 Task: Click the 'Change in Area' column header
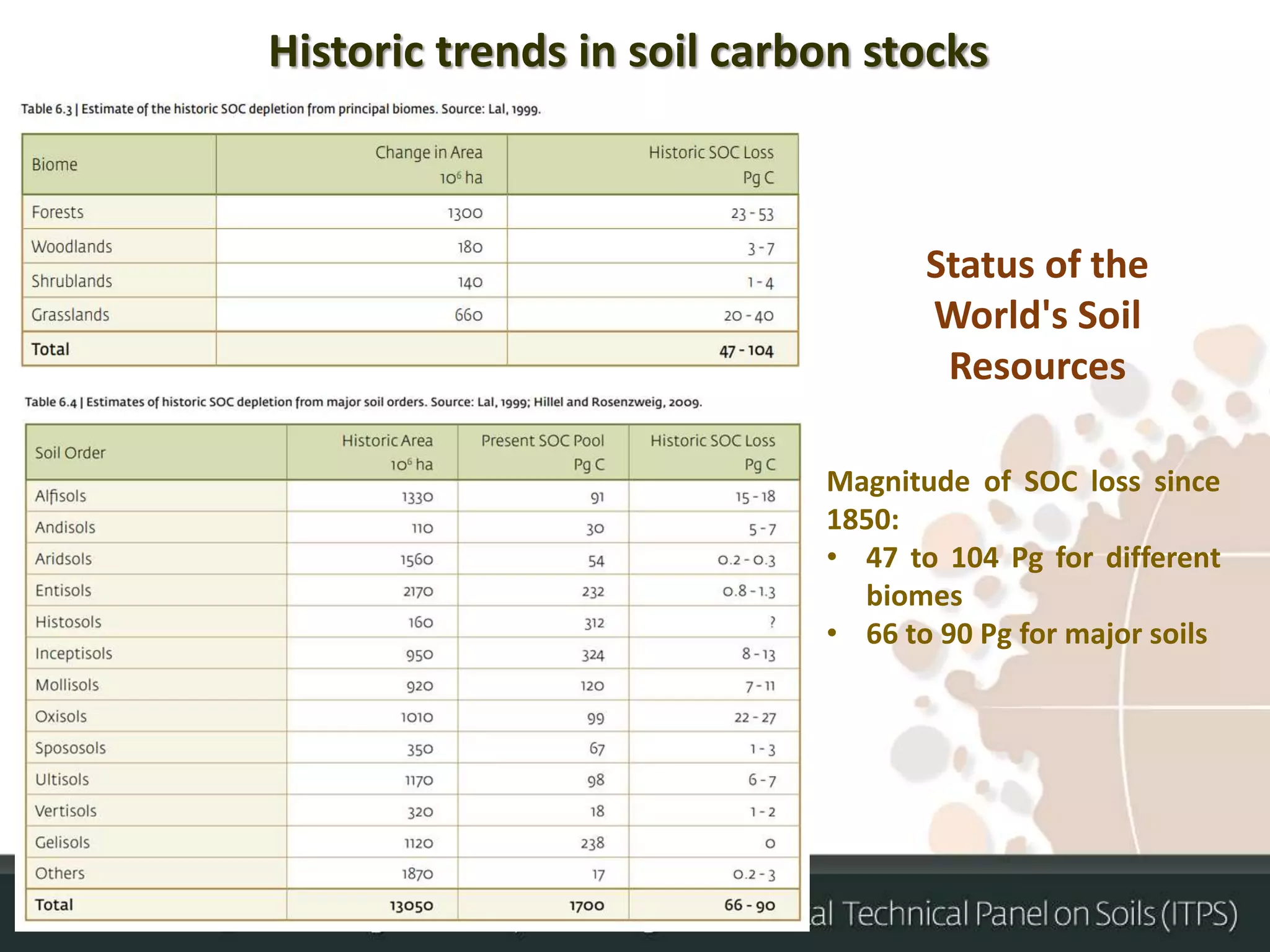[x=429, y=152]
